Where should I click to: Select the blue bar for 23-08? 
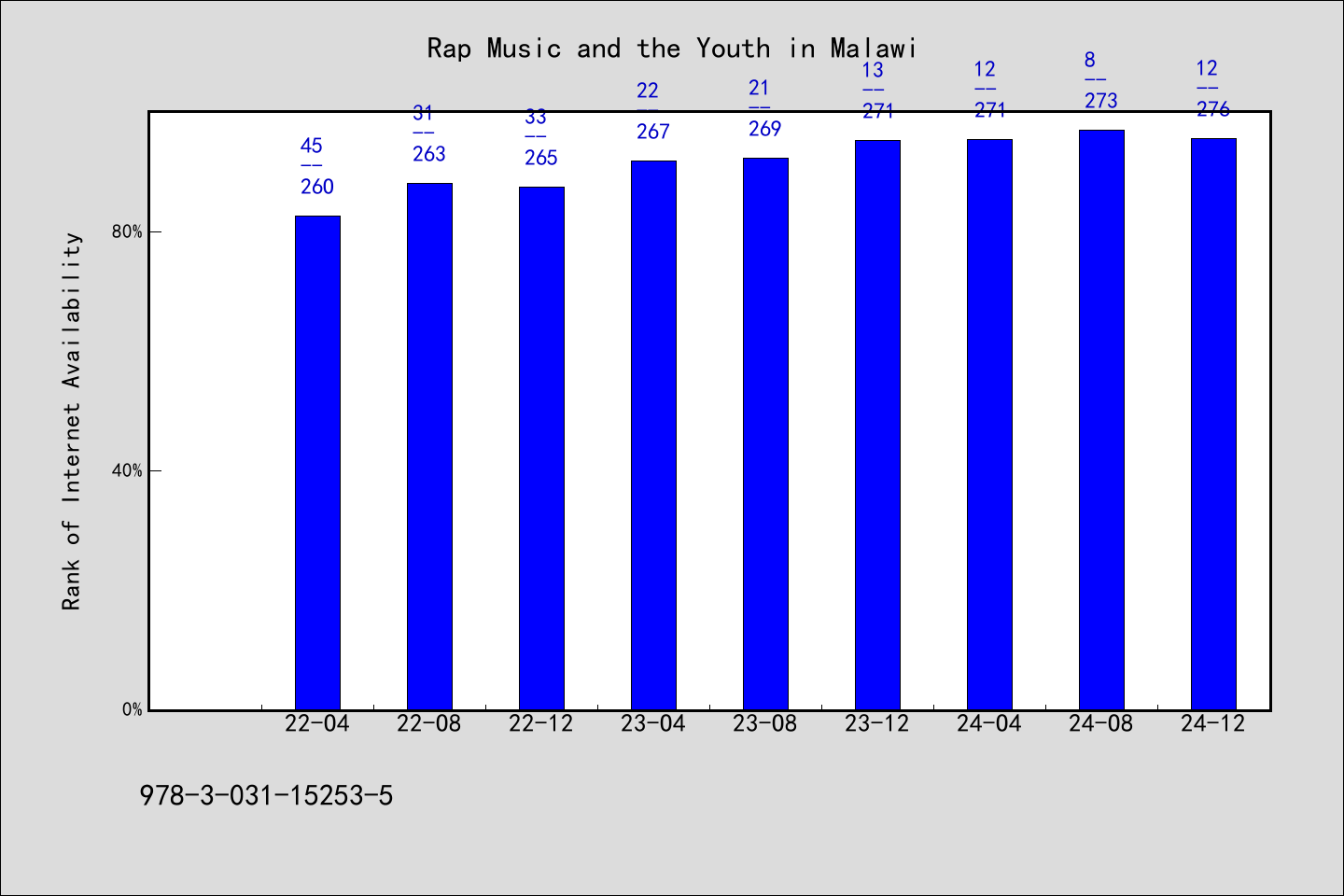[765, 434]
